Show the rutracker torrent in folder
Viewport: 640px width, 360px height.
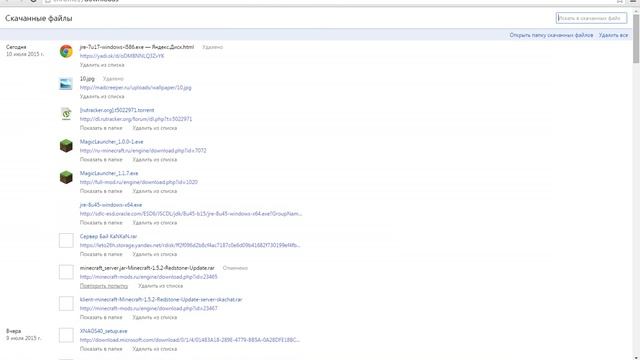[101, 128]
